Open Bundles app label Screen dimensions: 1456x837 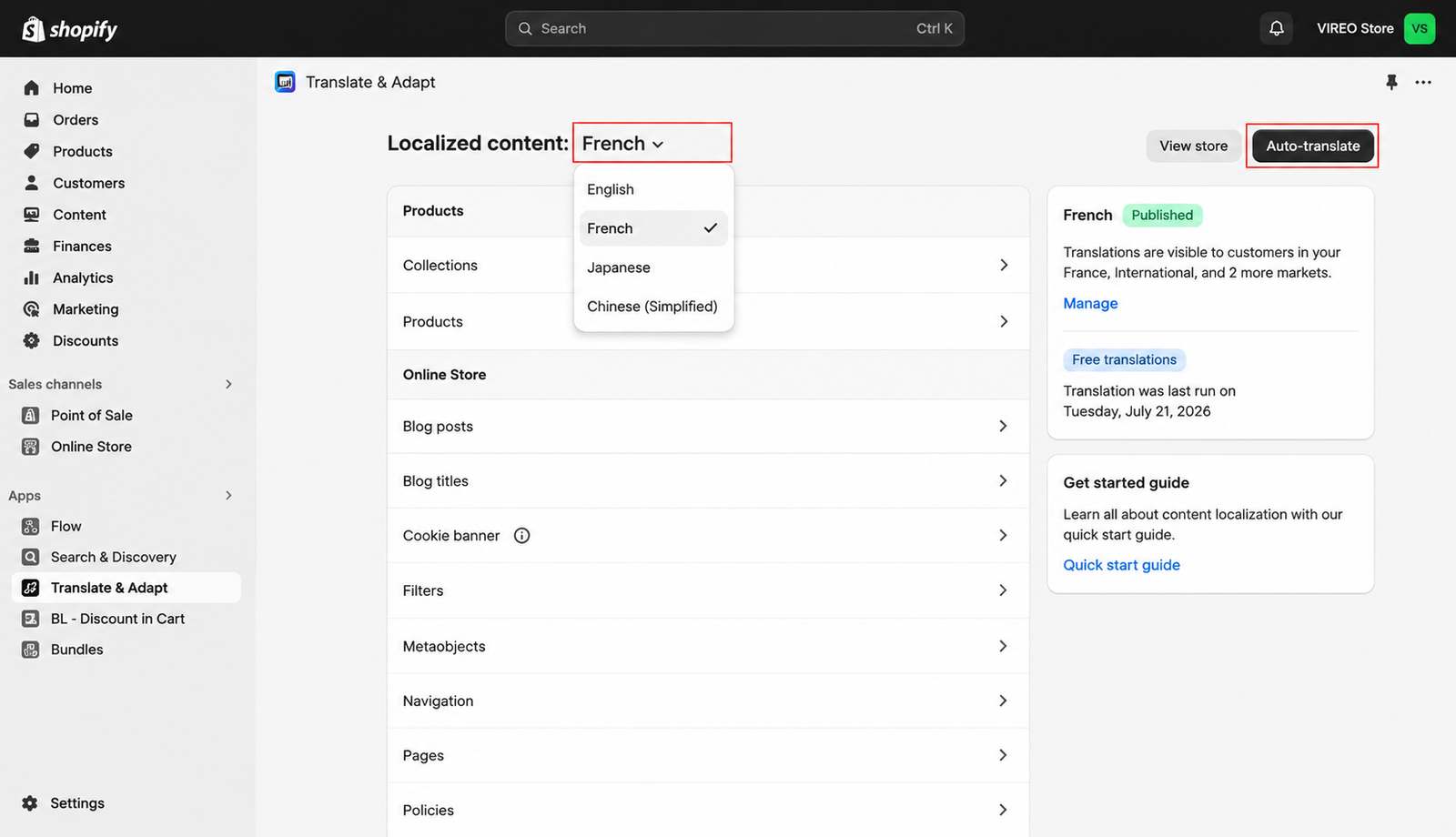[77, 650]
